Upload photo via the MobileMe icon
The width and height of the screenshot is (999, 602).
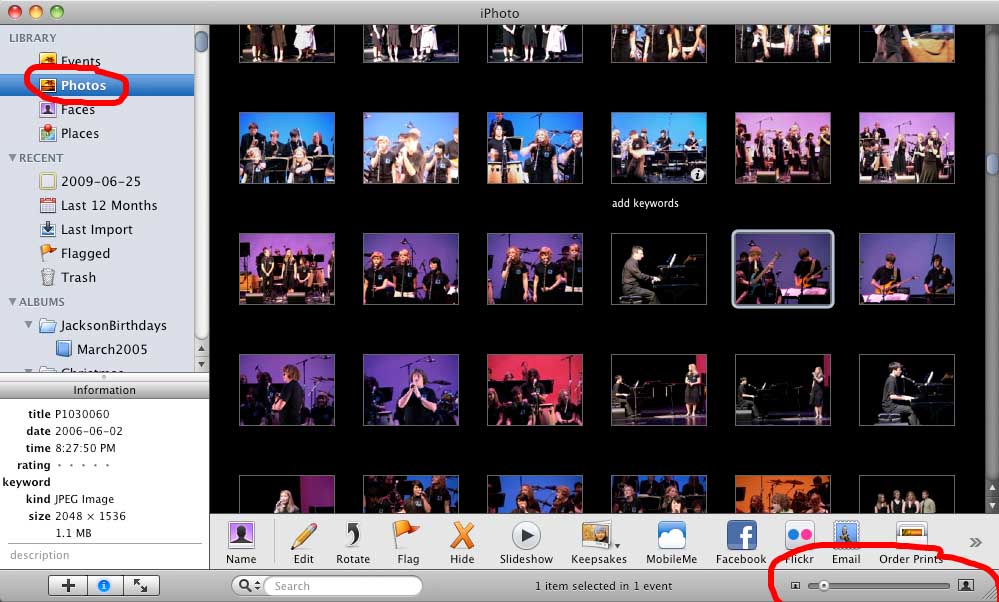point(671,540)
